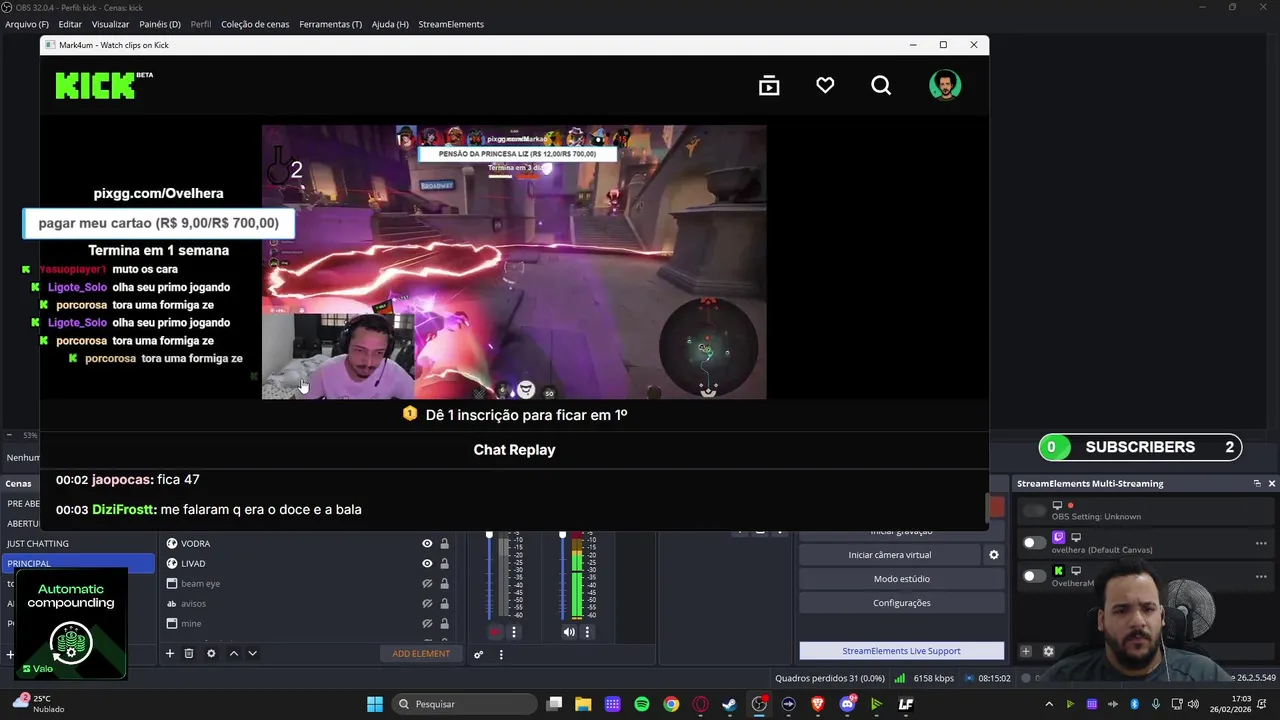This screenshot has width=1280, height=720.
Task: Select the VODRA source row
Action: (x=308, y=544)
